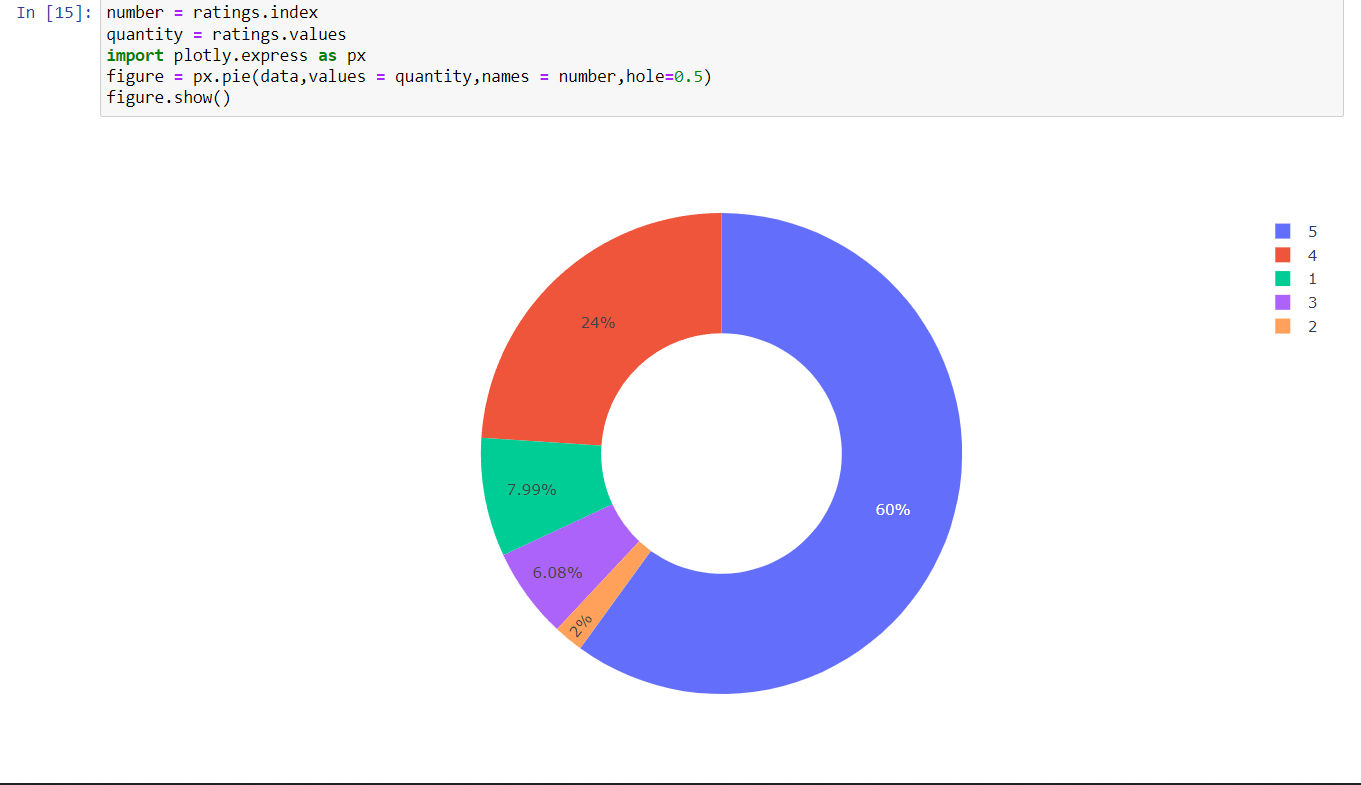Toggle rating 2 visibility in the legend

[1300, 326]
